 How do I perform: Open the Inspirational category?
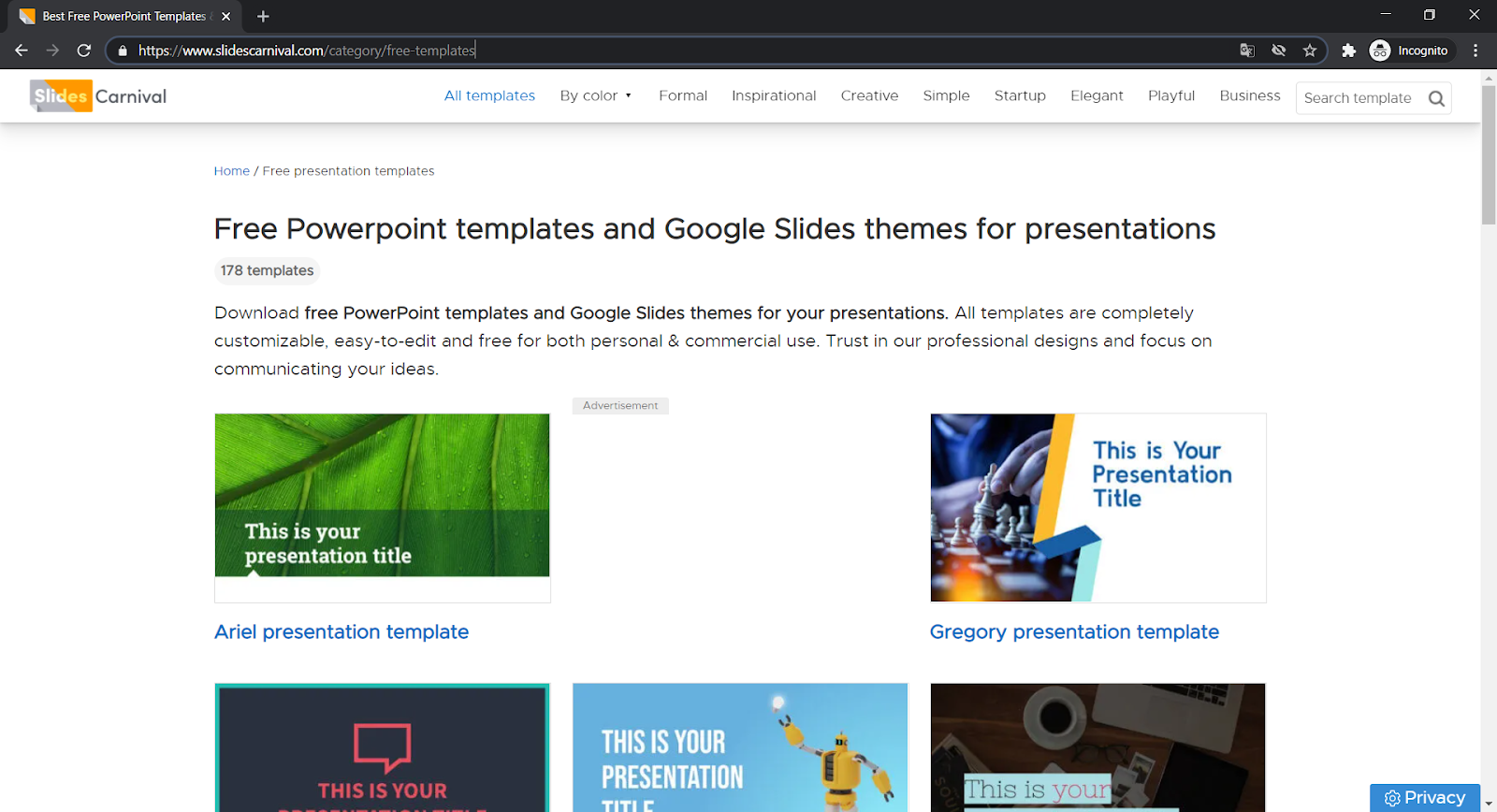tap(774, 95)
